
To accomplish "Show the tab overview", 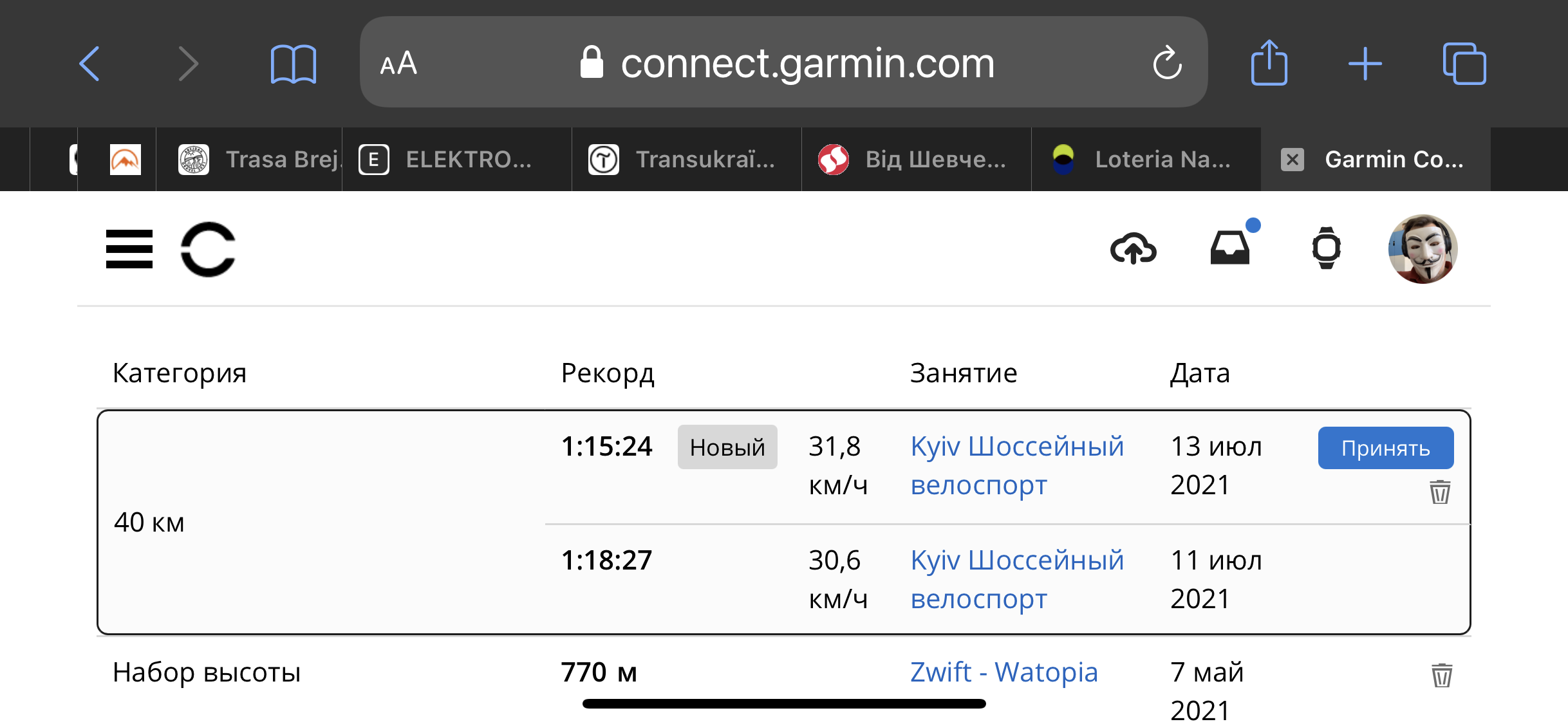I will 1464,64.
